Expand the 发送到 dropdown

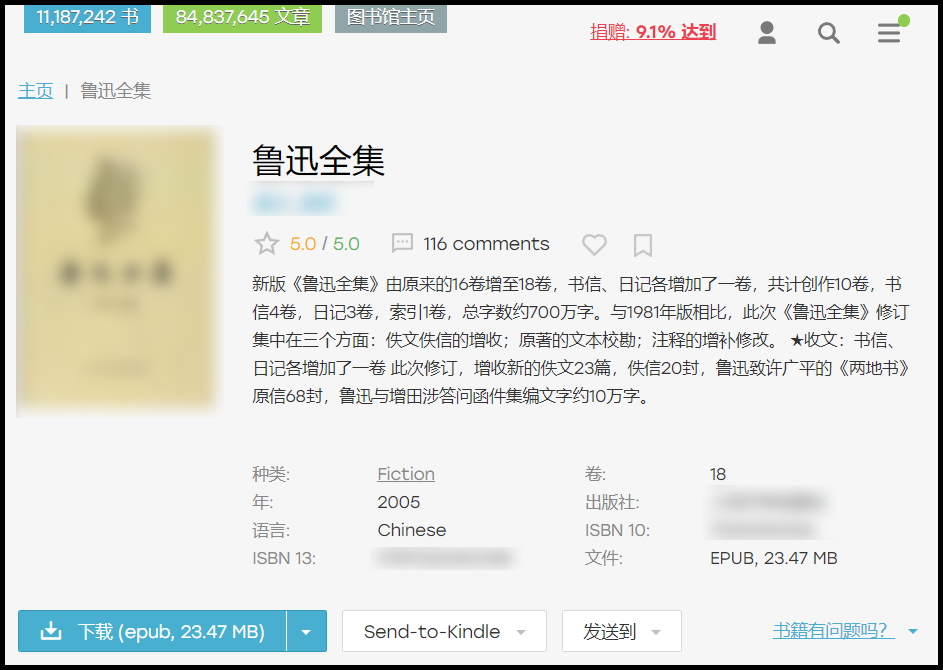coord(621,631)
